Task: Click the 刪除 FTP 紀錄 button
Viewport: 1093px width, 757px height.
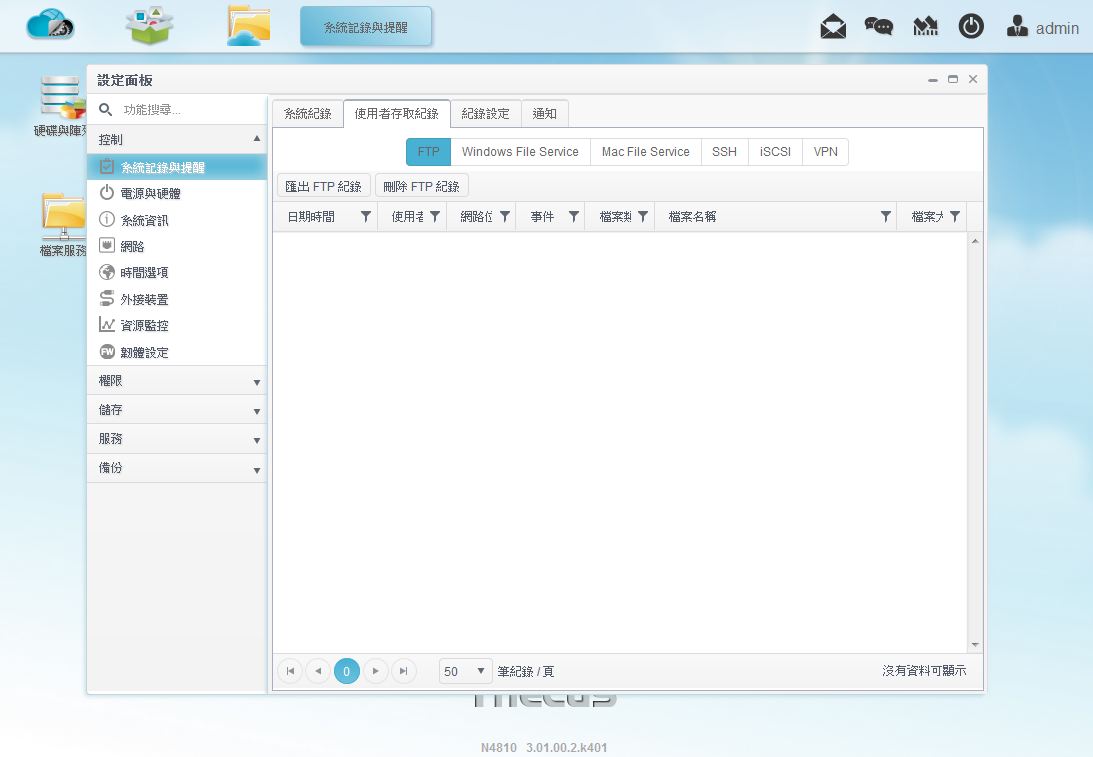Action: [422, 186]
